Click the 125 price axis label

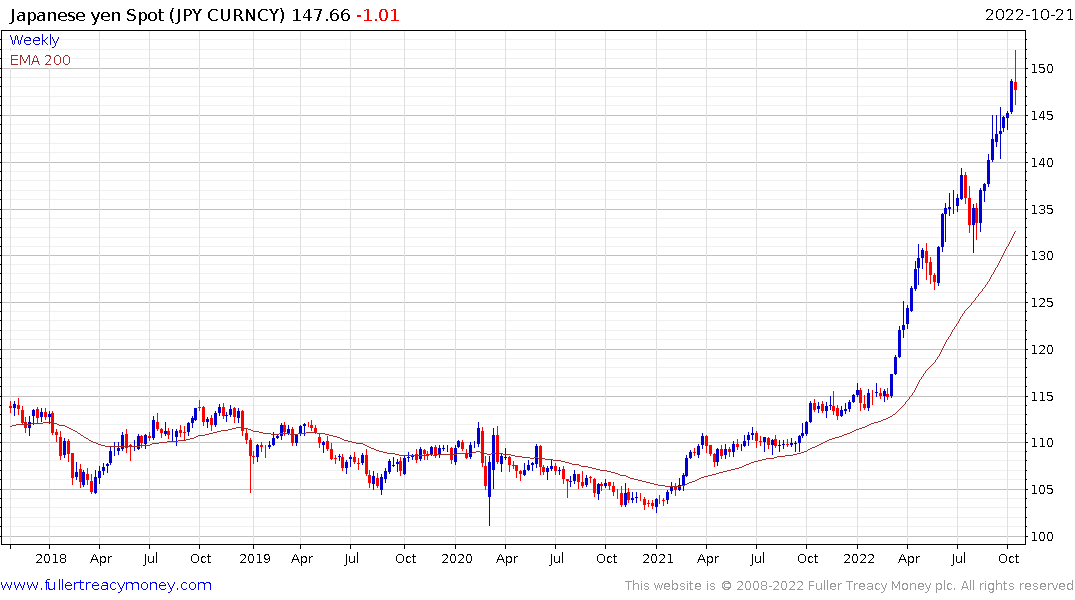tap(1043, 303)
